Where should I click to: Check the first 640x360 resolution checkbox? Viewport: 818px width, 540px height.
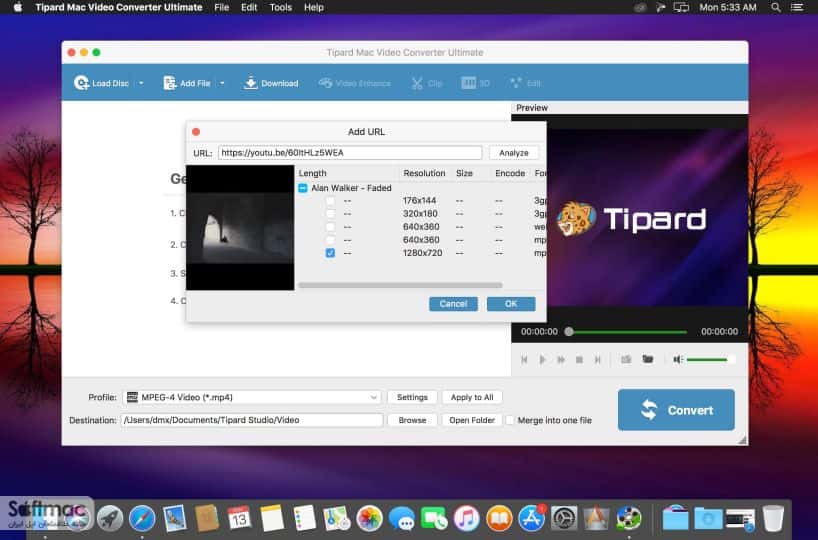click(330, 227)
